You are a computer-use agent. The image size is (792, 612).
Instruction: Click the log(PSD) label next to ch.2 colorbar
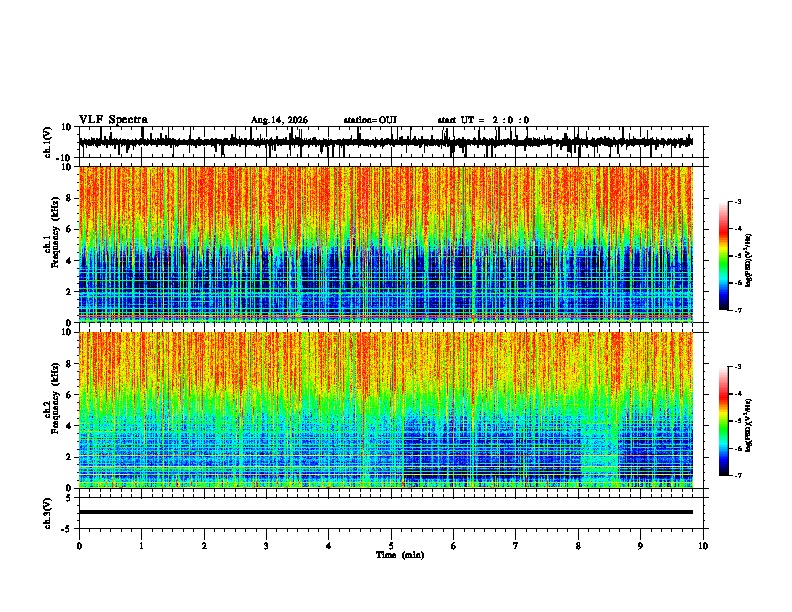click(x=749, y=426)
